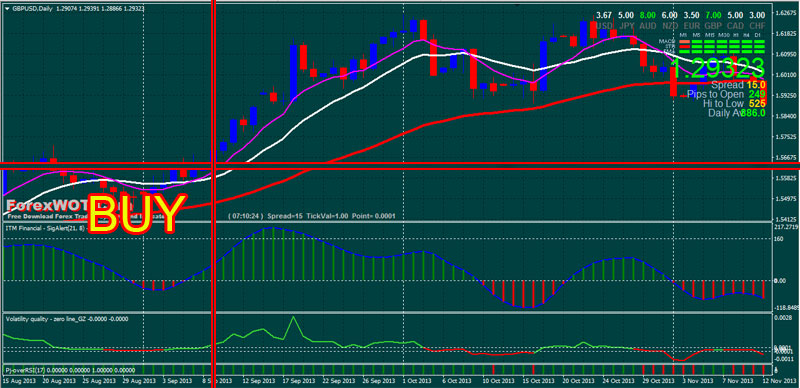Image resolution: width=800 pixels, height=388 pixels.
Task: Click the 1.60100 price scale label
Action: tap(785, 75)
